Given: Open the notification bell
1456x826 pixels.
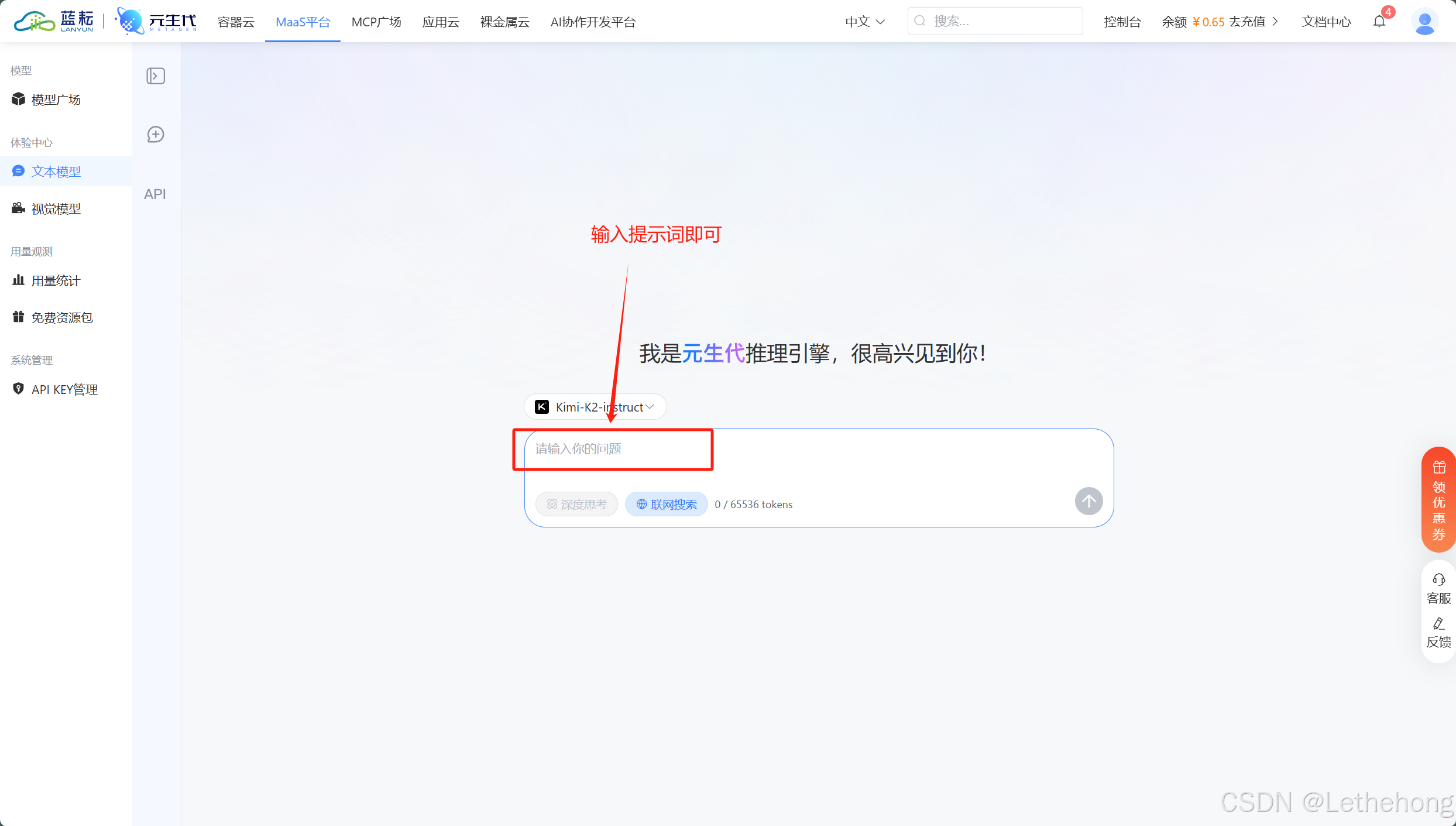Looking at the screenshot, I should coord(1379,22).
